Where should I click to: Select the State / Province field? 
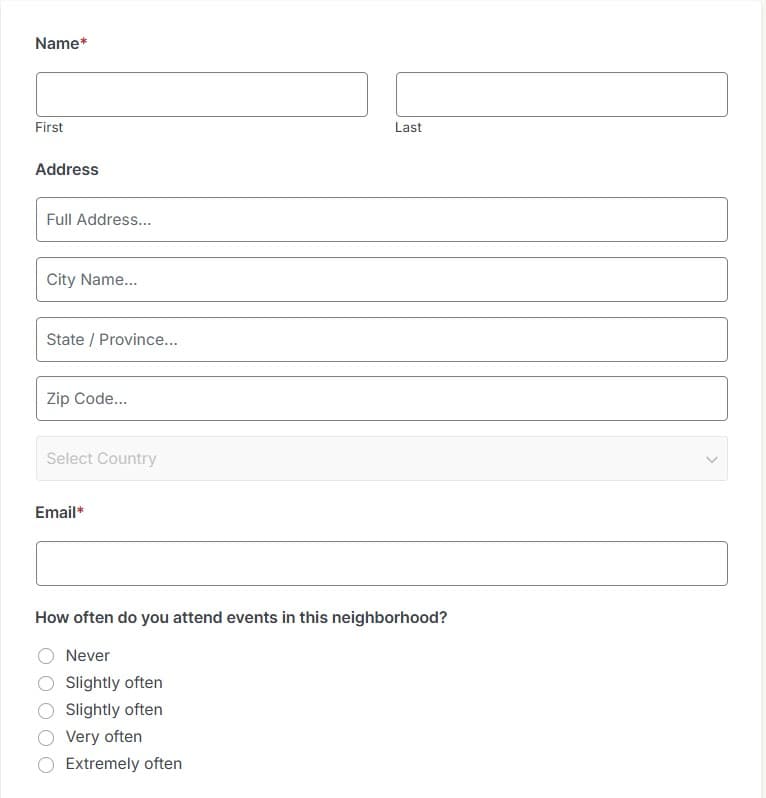pyautogui.click(x=382, y=339)
